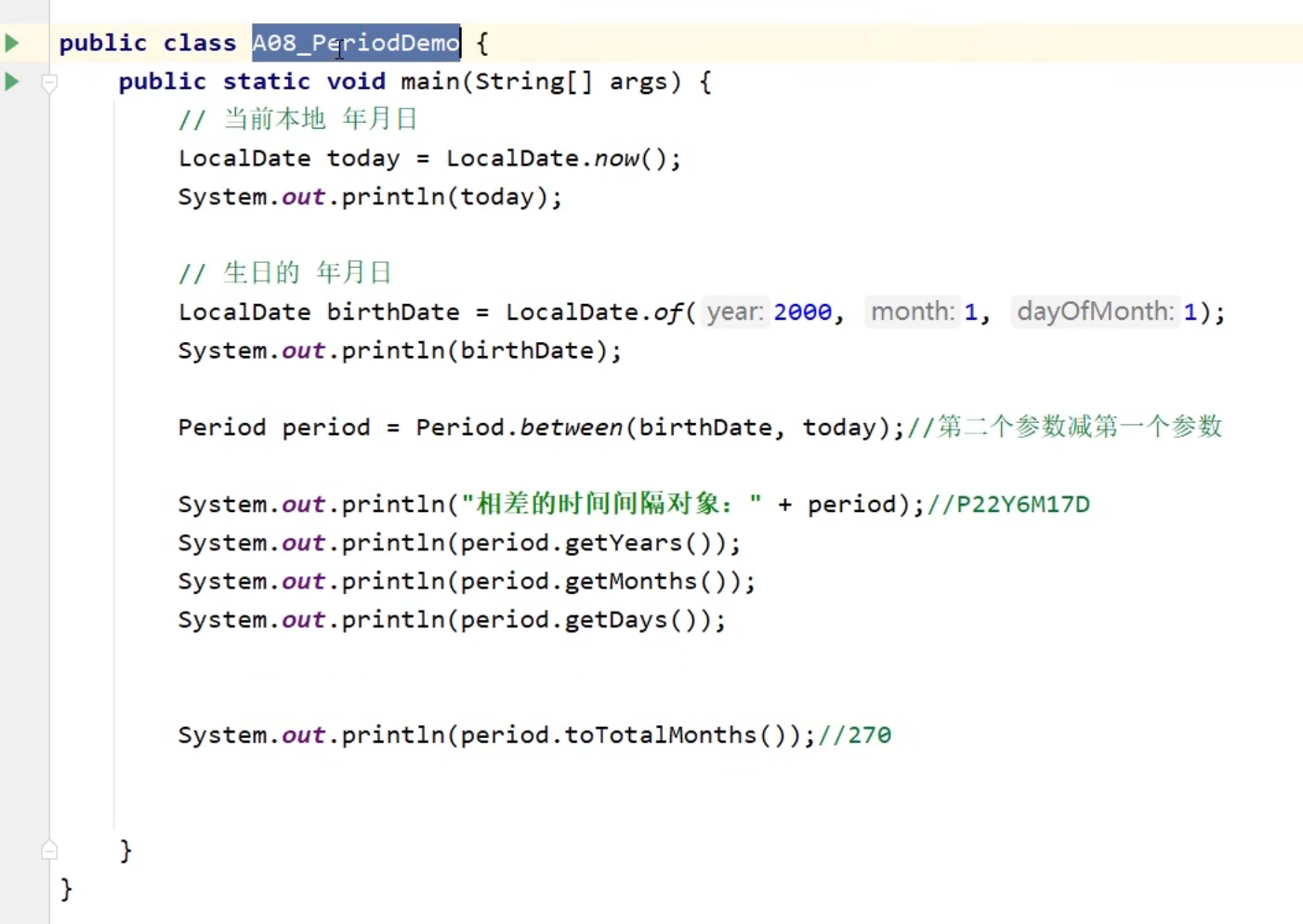
Task: Click the 'getDays' method call
Action: [615, 620]
